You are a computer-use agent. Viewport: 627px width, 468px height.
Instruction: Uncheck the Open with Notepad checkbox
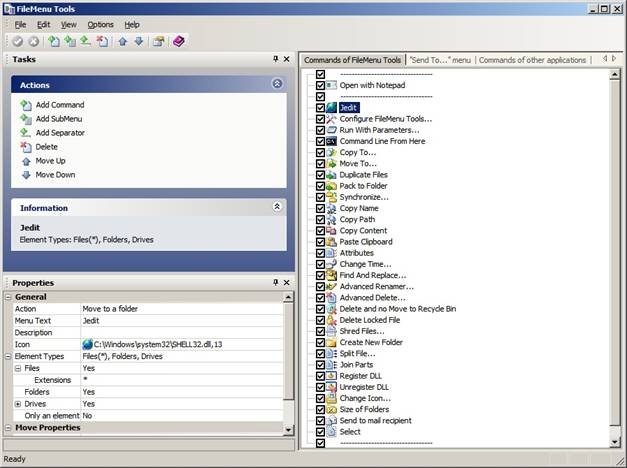click(320, 85)
